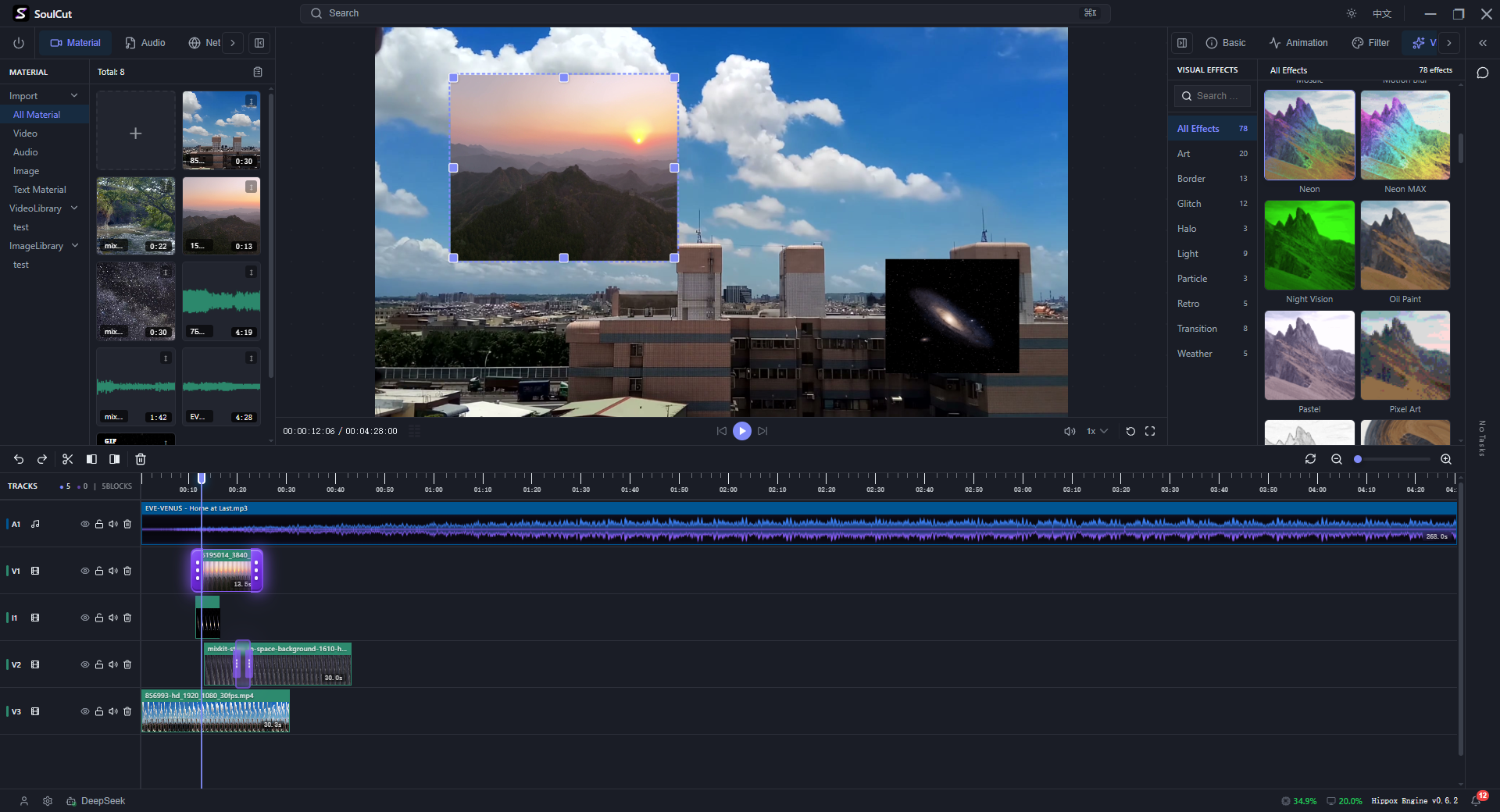
Task: Toggle lock on the A1 audio track
Action: [x=99, y=524]
